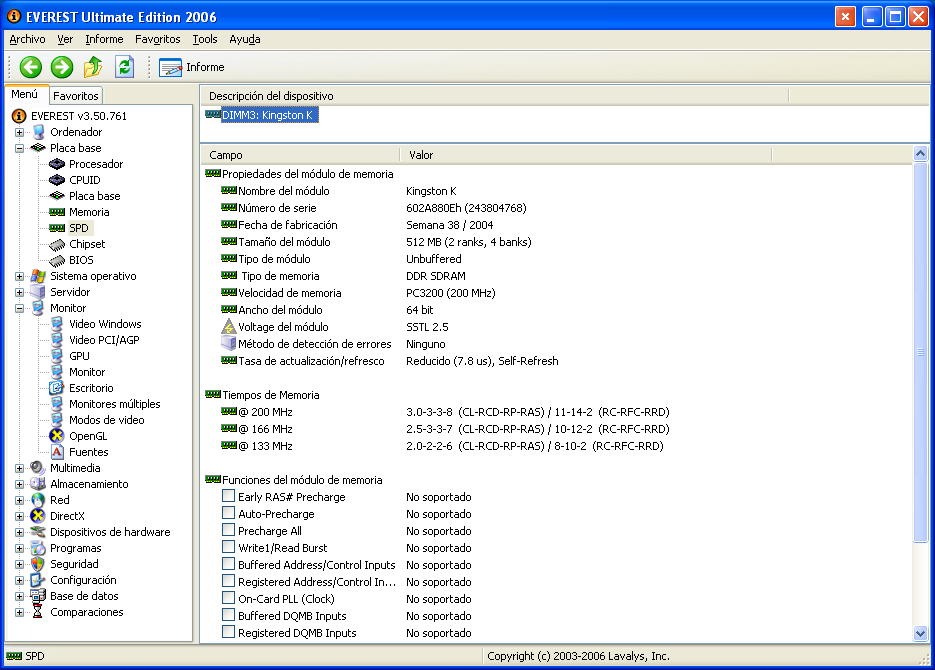Select the OpenGL icon in tree

pos(57,436)
